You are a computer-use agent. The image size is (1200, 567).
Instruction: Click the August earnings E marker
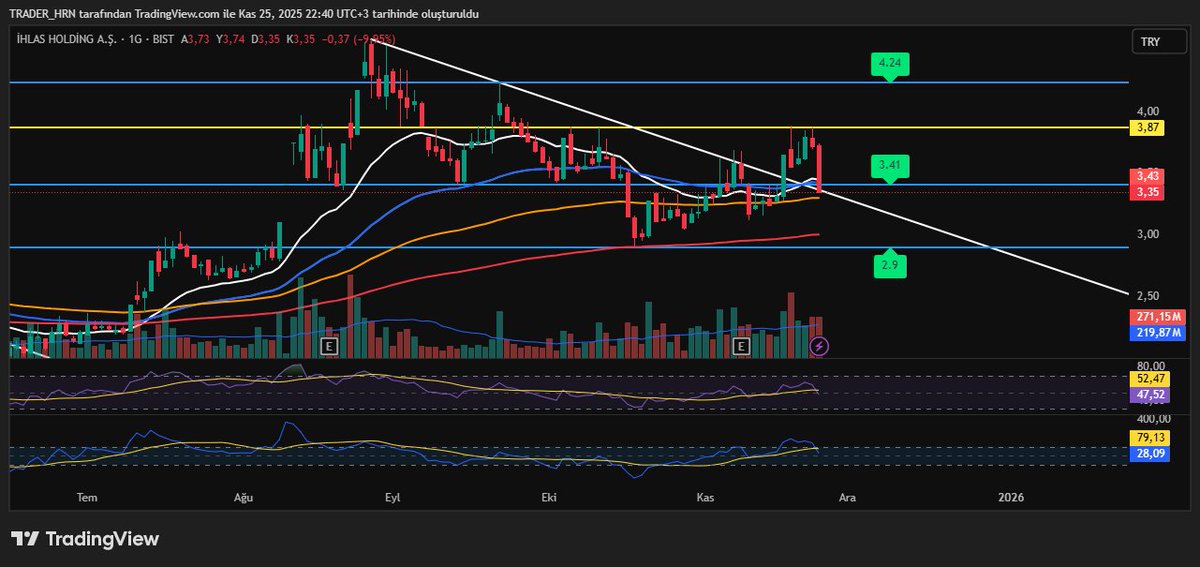[327, 346]
